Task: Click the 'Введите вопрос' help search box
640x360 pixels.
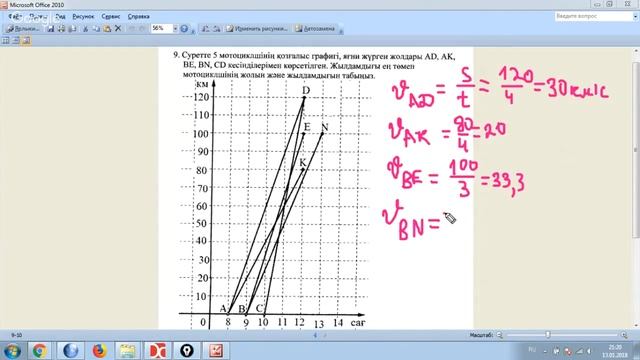Action: (593, 16)
